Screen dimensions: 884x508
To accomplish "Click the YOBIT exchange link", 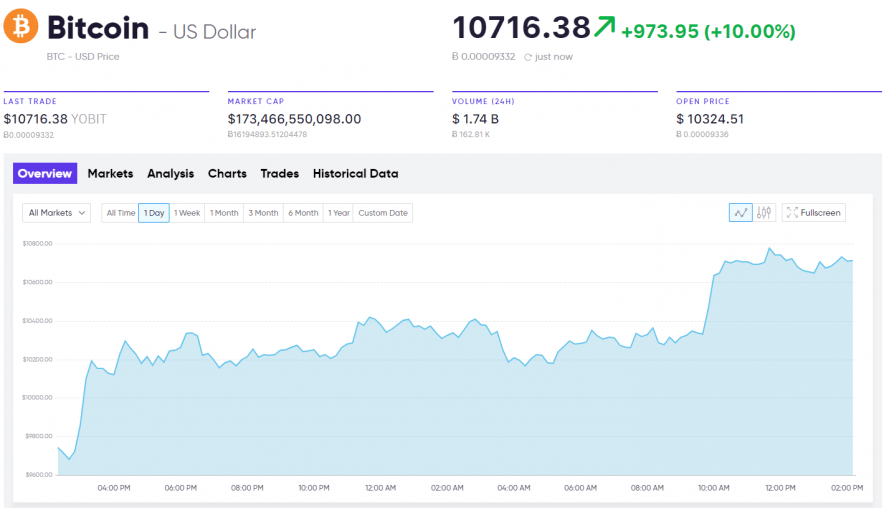I will click(x=88, y=119).
